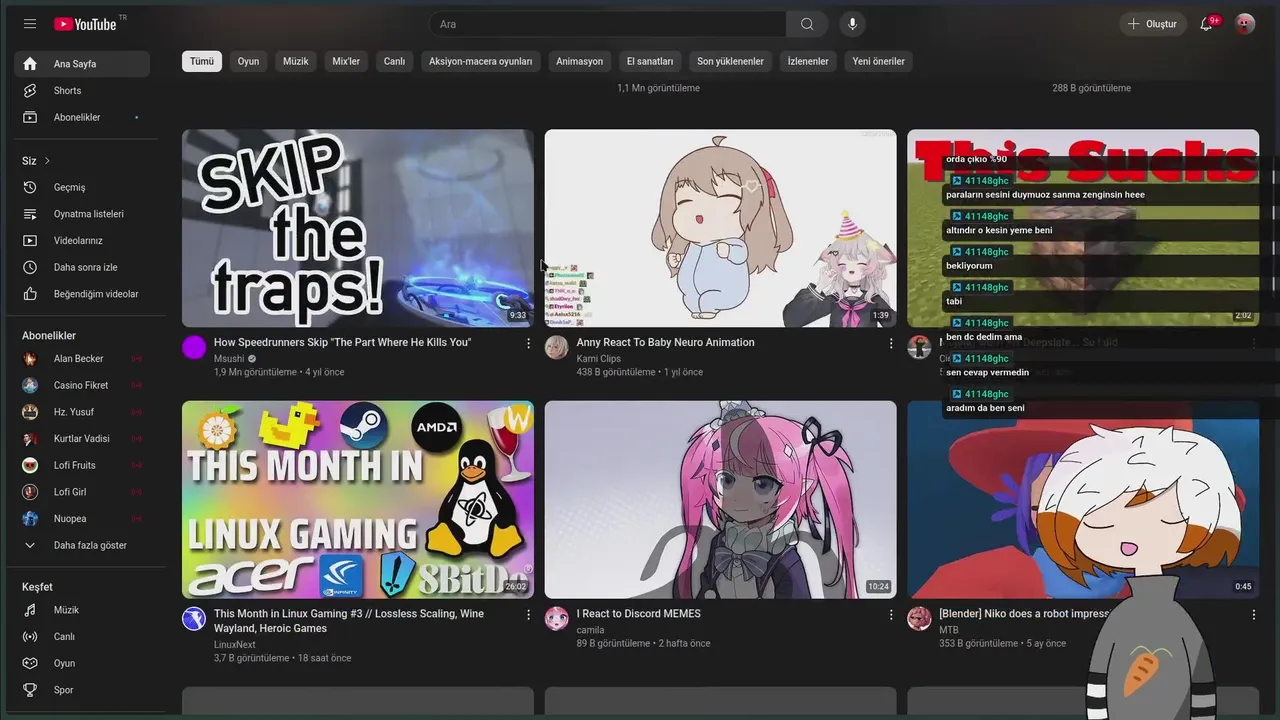
Task: Open Kurtlar Vadisi subscription channel
Action: pyautogui.click(x=82, y=439)
